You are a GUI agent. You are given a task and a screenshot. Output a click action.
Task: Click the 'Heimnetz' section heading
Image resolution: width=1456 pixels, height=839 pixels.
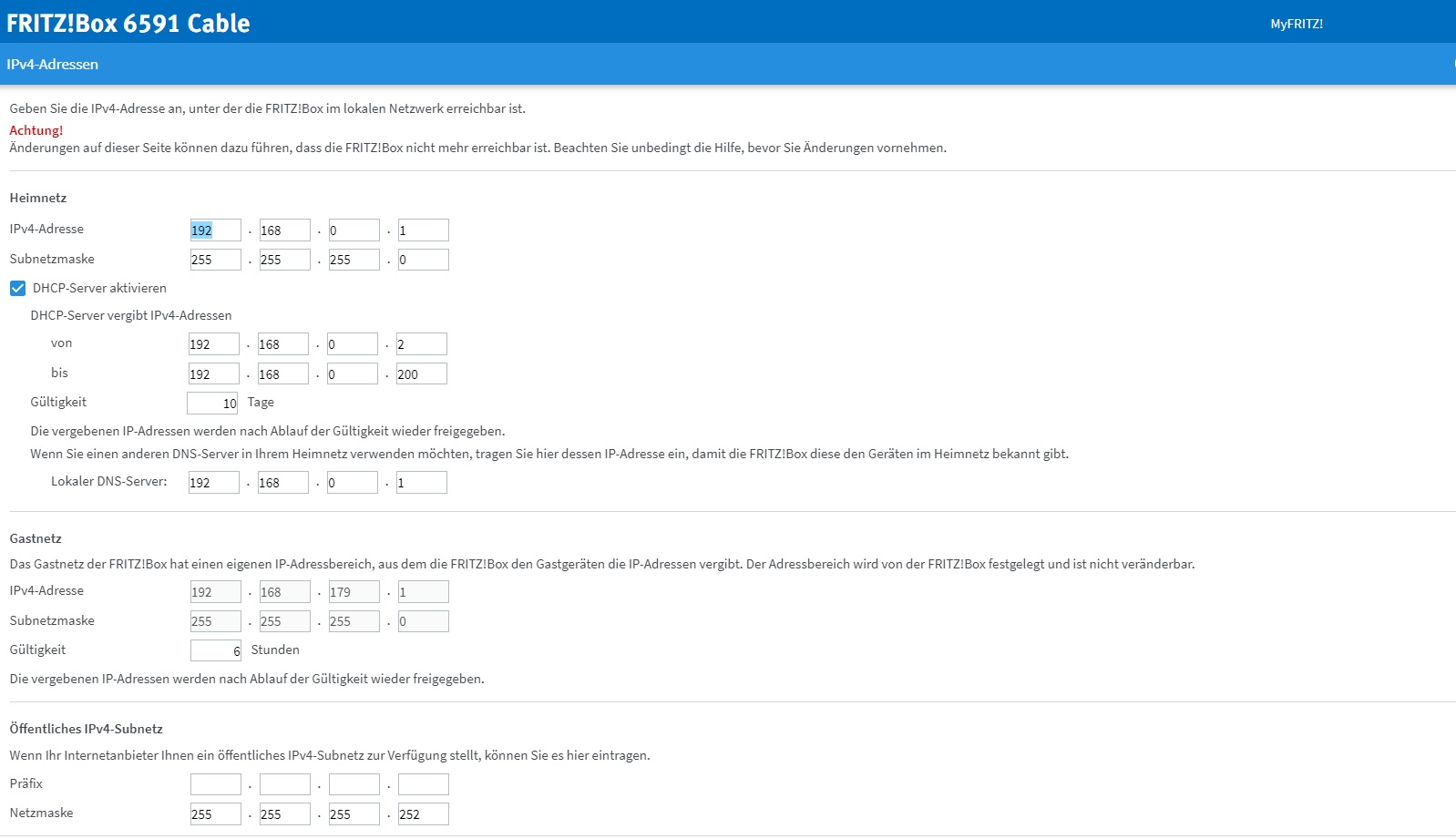coord(38,198)
